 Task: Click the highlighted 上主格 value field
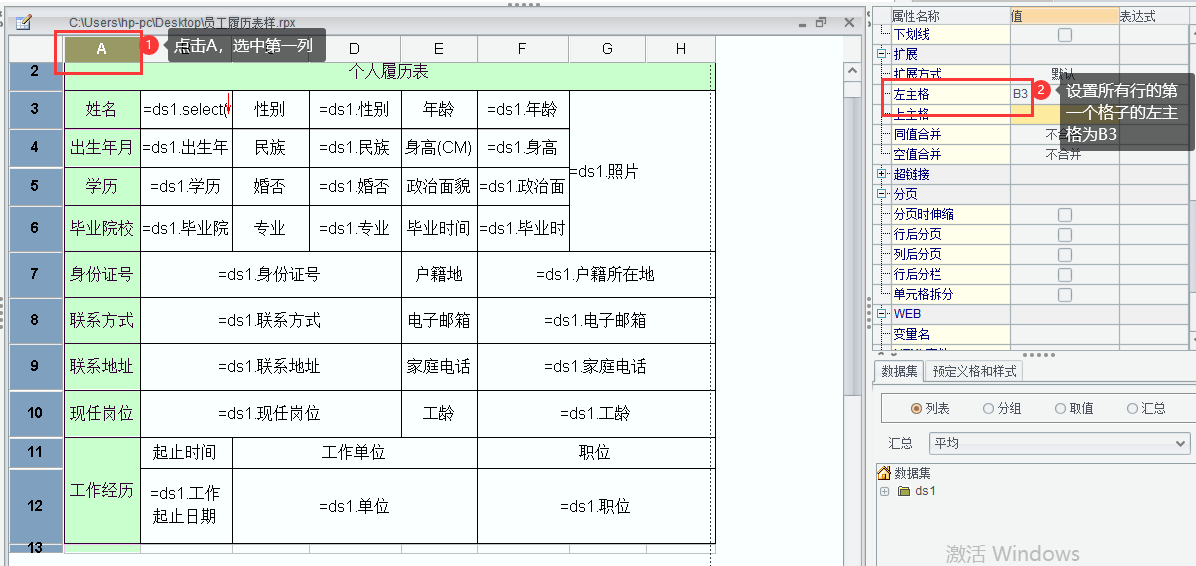coord(1065,114)
